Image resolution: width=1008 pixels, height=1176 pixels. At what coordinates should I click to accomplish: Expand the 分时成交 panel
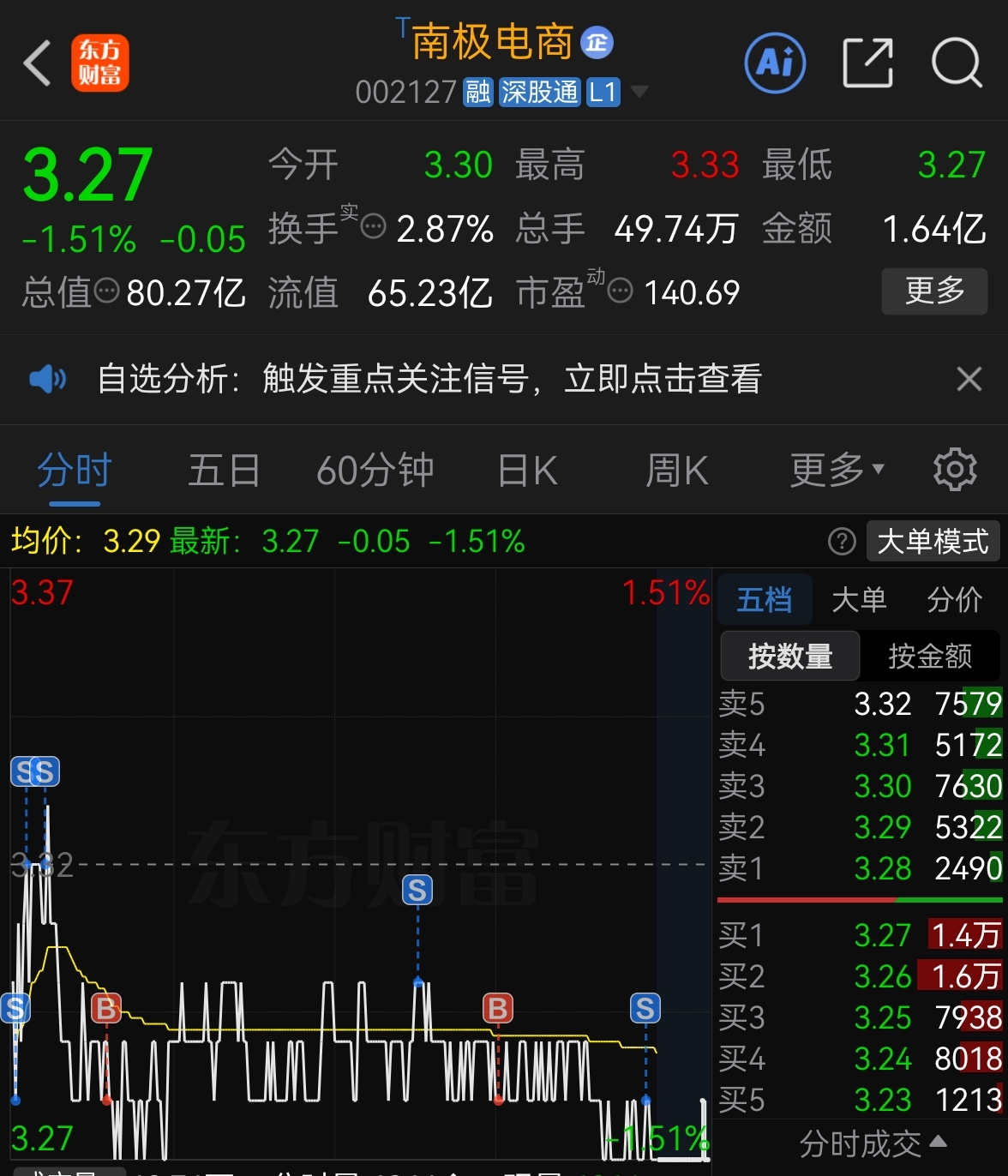873,1143
